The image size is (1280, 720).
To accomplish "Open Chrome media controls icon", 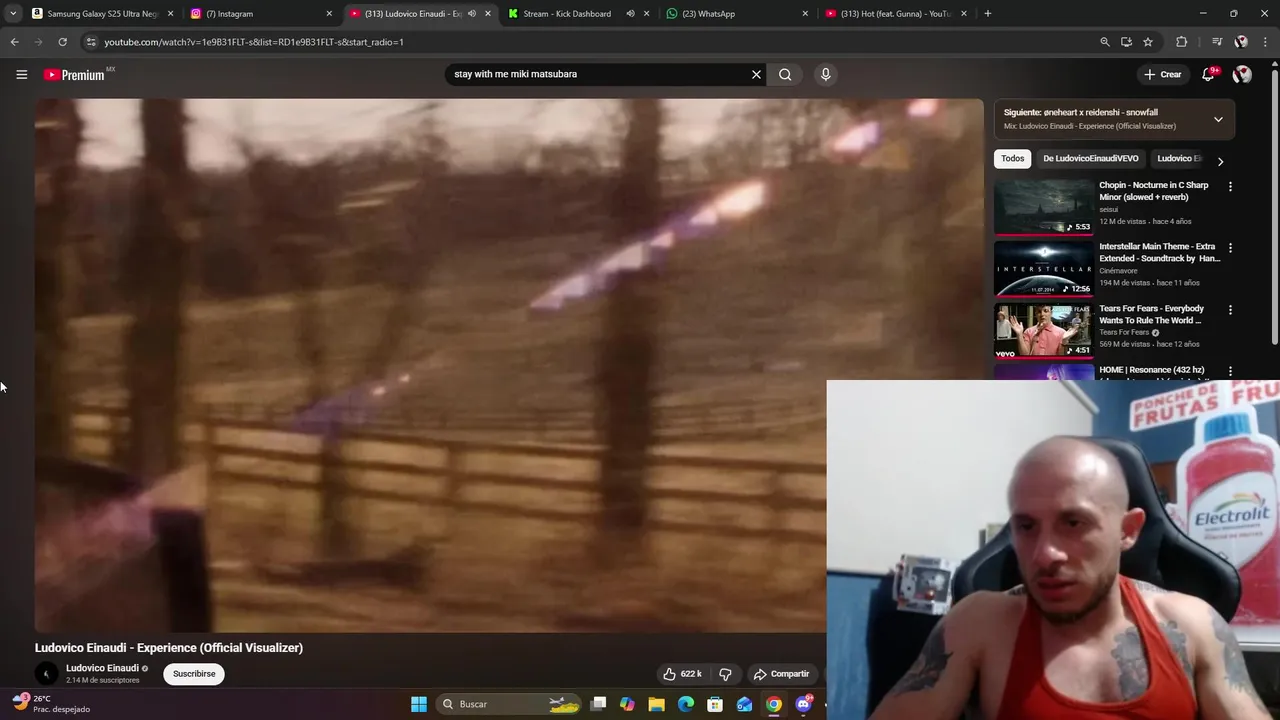I will click(x=1217, y=42).
